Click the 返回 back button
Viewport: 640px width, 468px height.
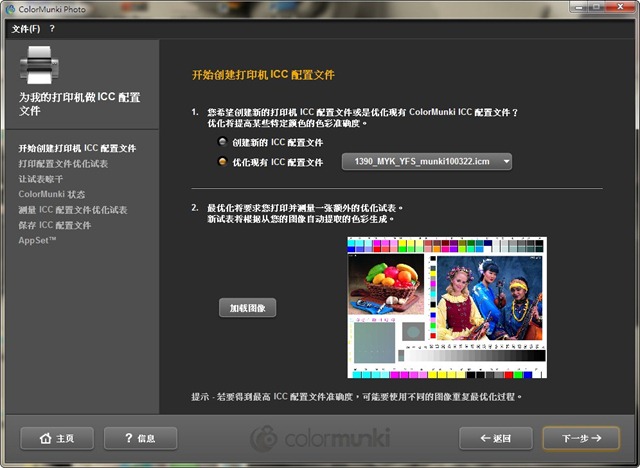tap(496, 438)
